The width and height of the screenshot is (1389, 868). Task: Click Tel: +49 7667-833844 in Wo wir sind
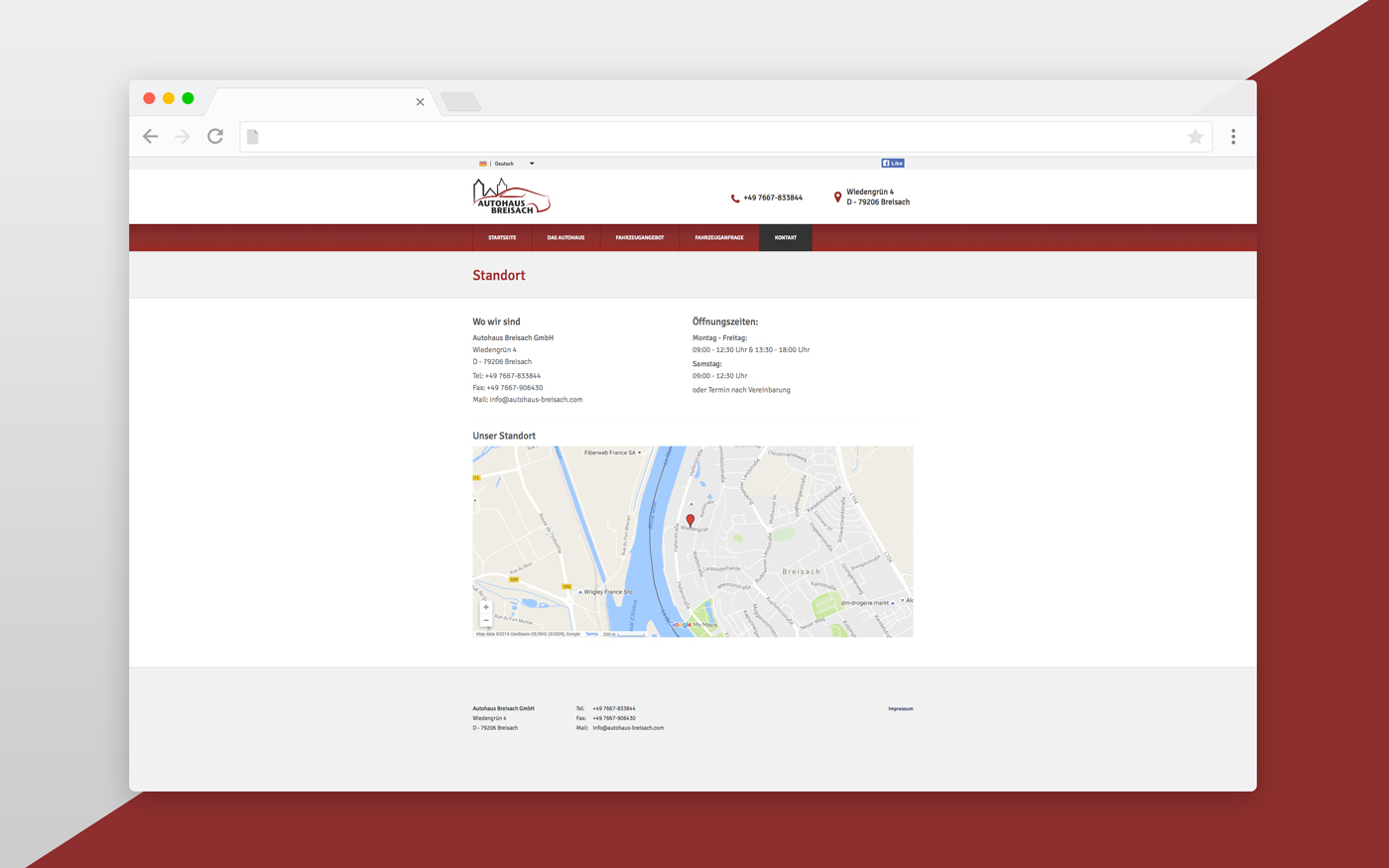507,376
